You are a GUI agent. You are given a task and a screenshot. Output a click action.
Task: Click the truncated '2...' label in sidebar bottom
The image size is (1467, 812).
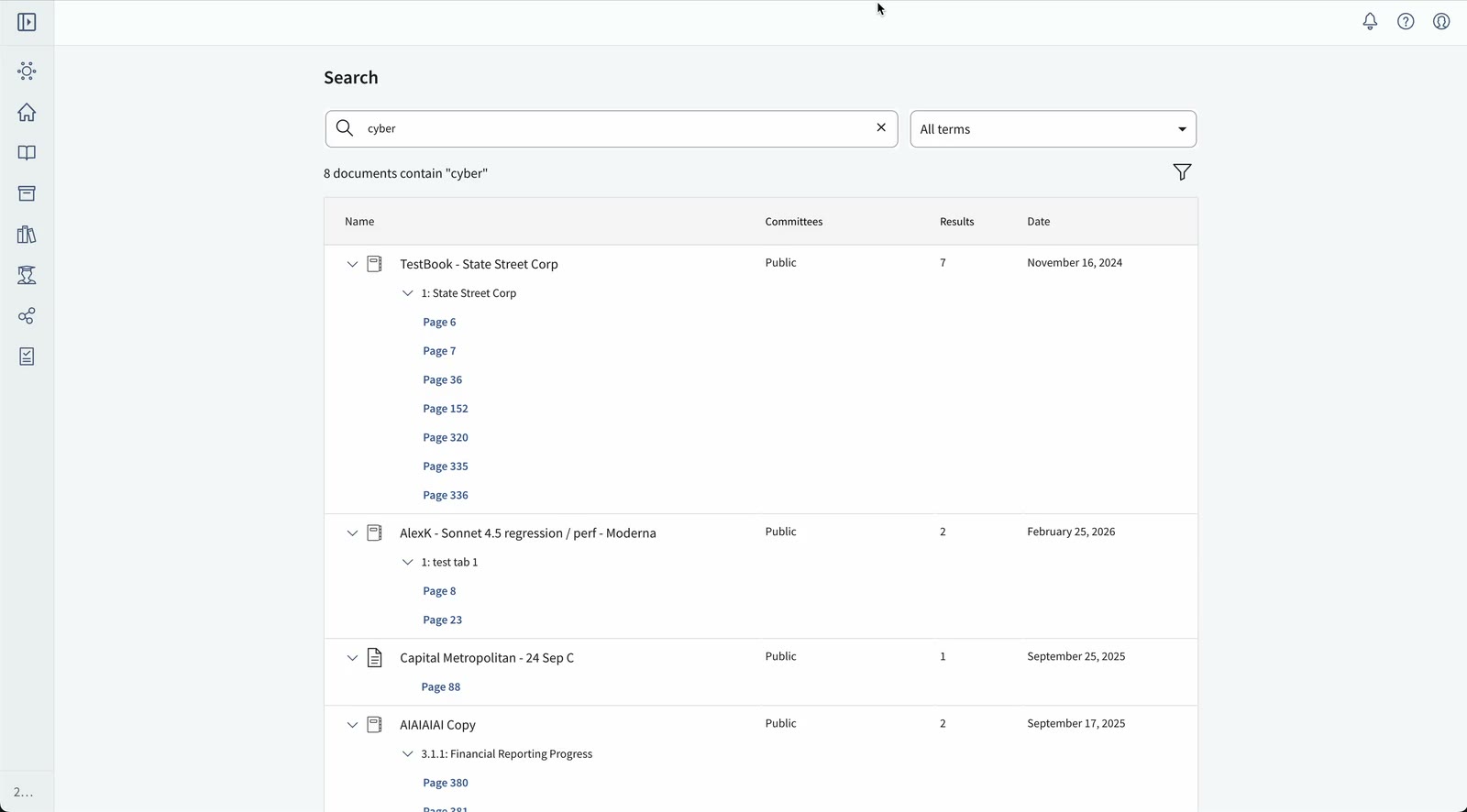(x=24, y=793)
